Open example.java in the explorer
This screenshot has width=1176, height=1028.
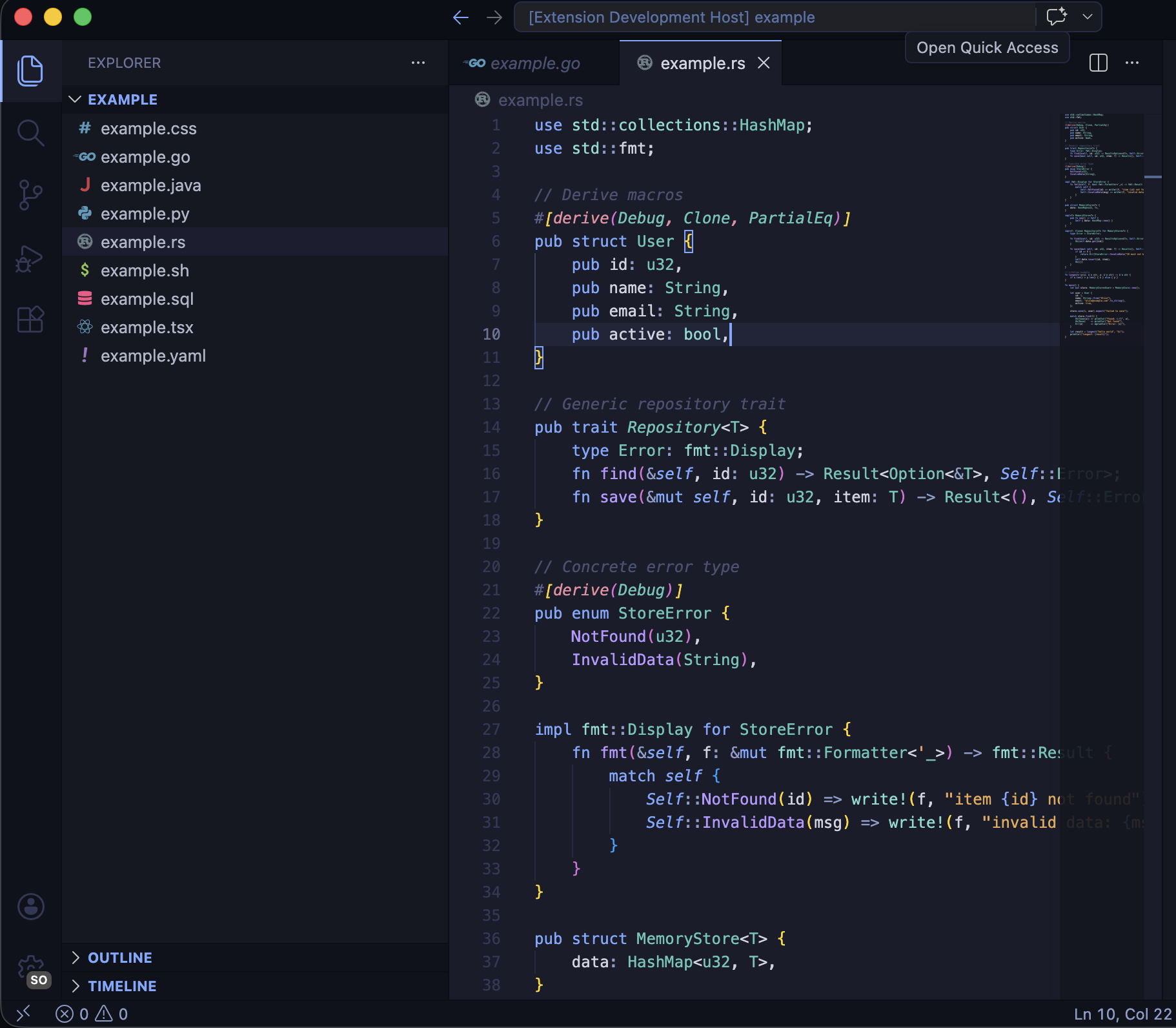(x=255, y=185)
